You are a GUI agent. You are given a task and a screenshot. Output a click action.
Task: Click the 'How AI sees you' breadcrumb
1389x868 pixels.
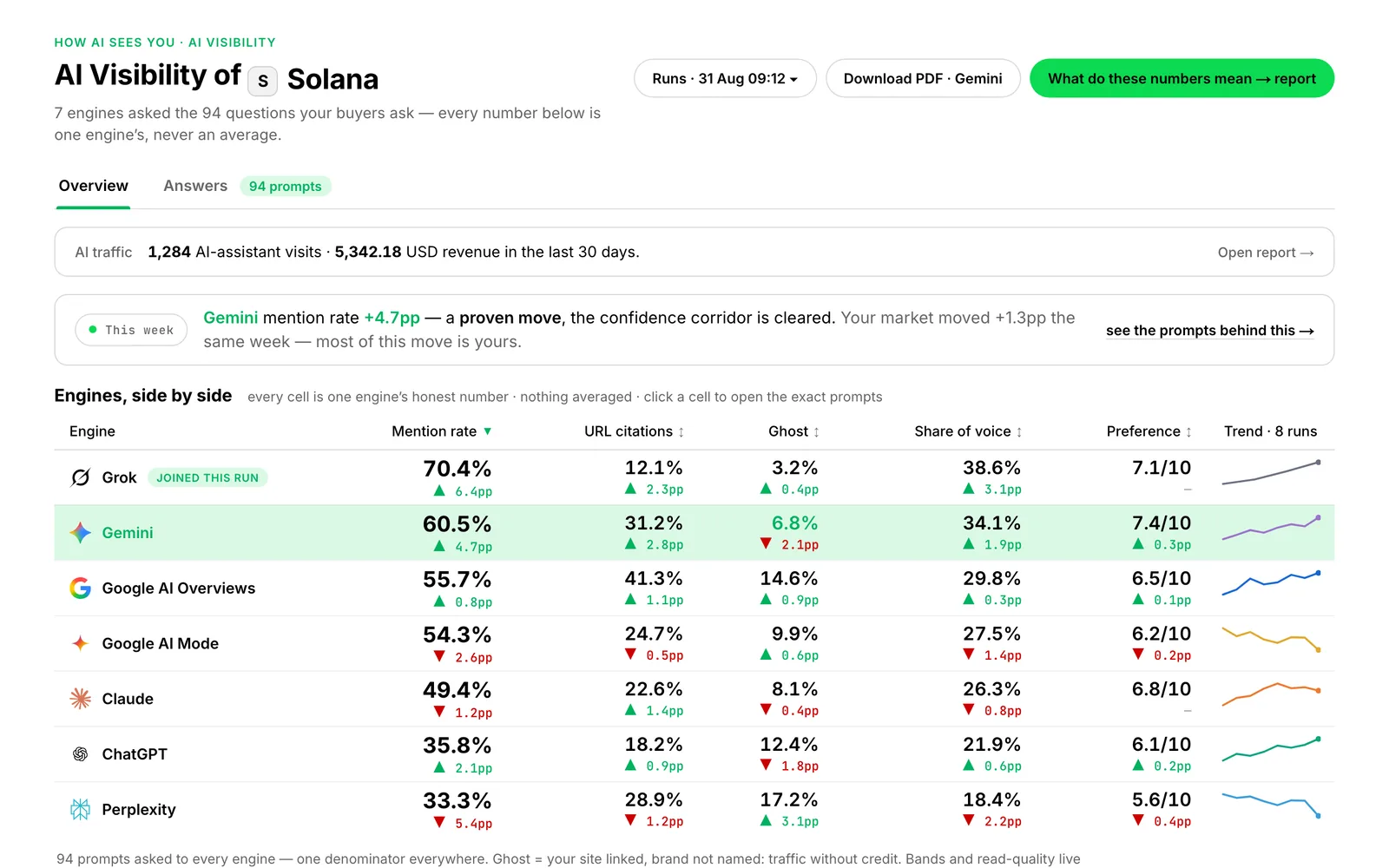(115, 43)
